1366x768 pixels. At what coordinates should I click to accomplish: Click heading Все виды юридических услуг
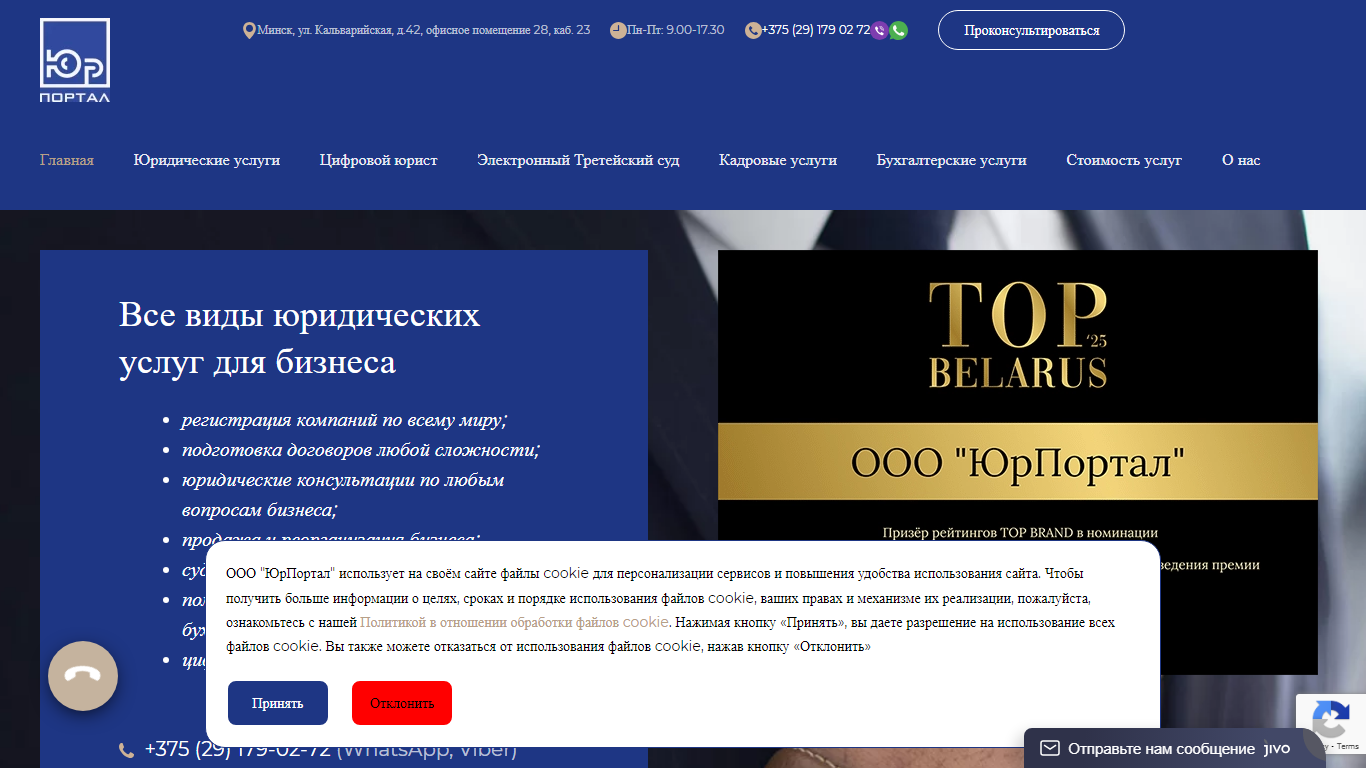(x=299, y=338)
